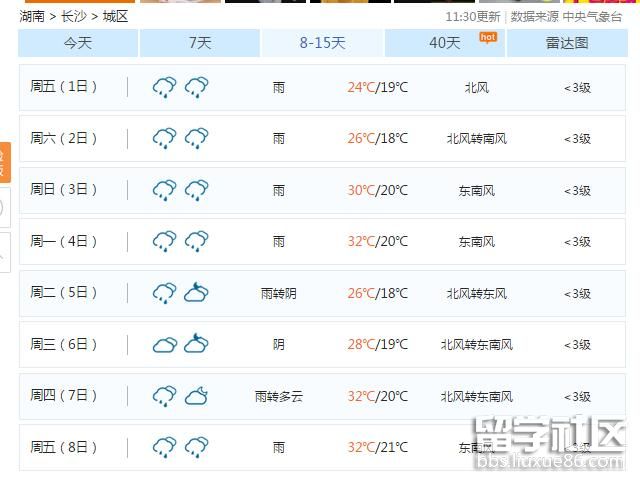This screenshot has height=483, width=640.
Task: Open the 40天 forecast tab
Action: (x=444, y=43)
